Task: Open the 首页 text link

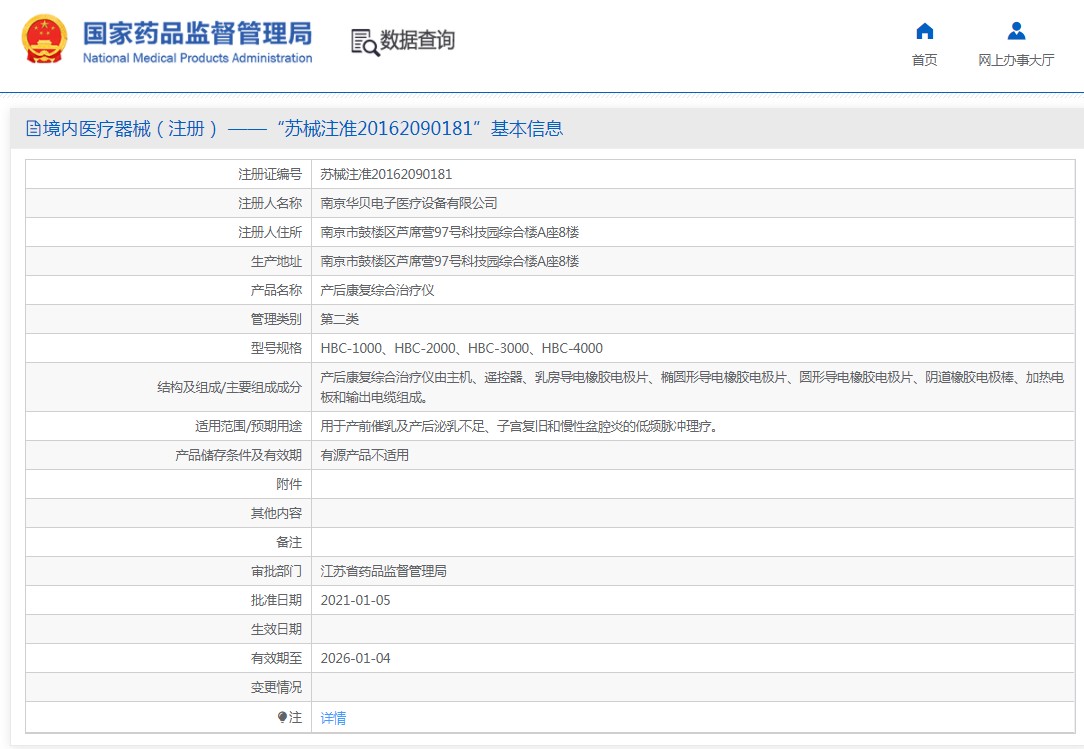Action: coord(924,60)
